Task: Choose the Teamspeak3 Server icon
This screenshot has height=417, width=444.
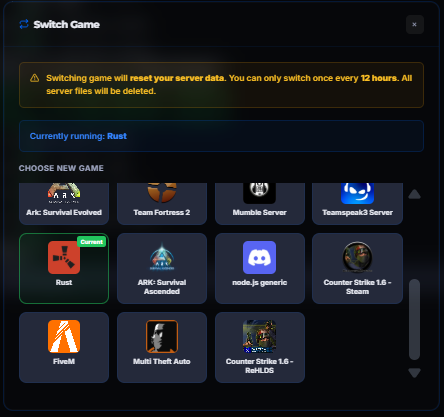Action: point(357,193)
